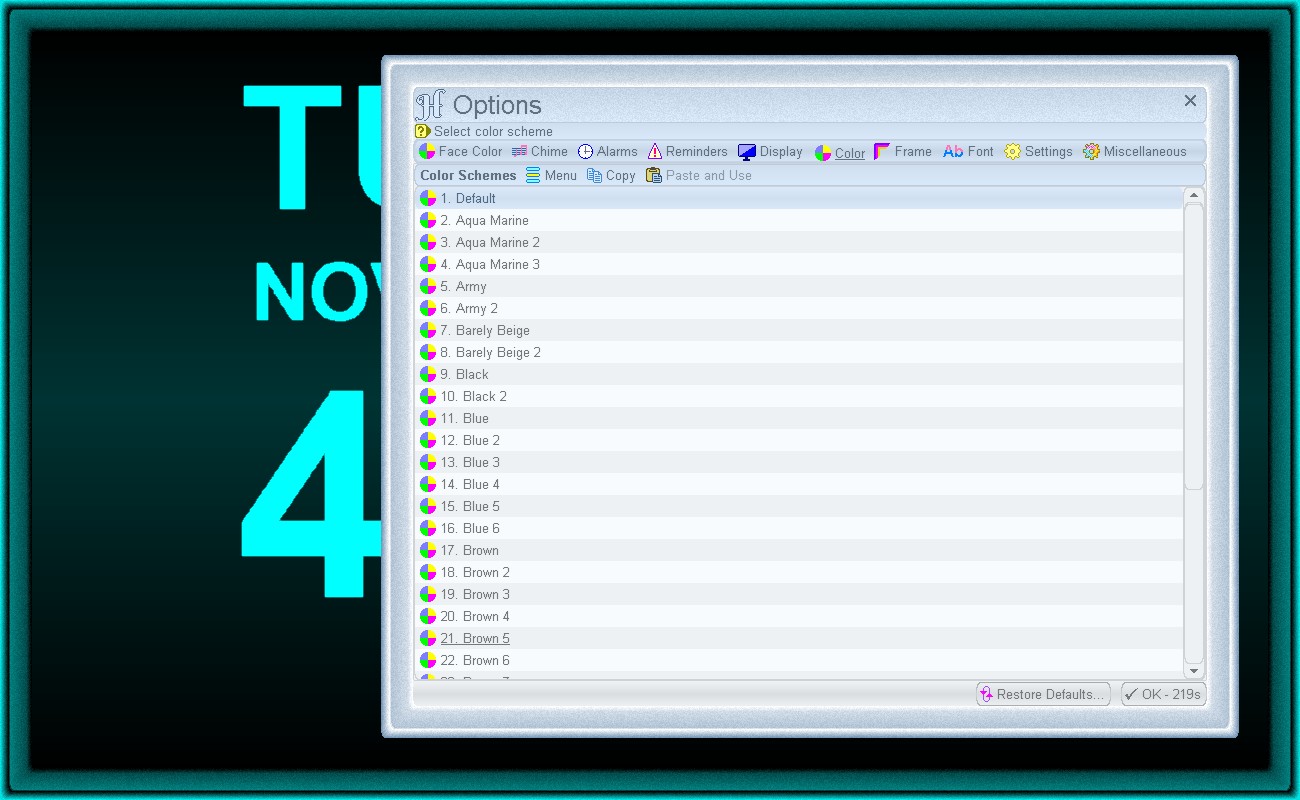
Task: Select the Color tab
Action: tap(840, 153)
